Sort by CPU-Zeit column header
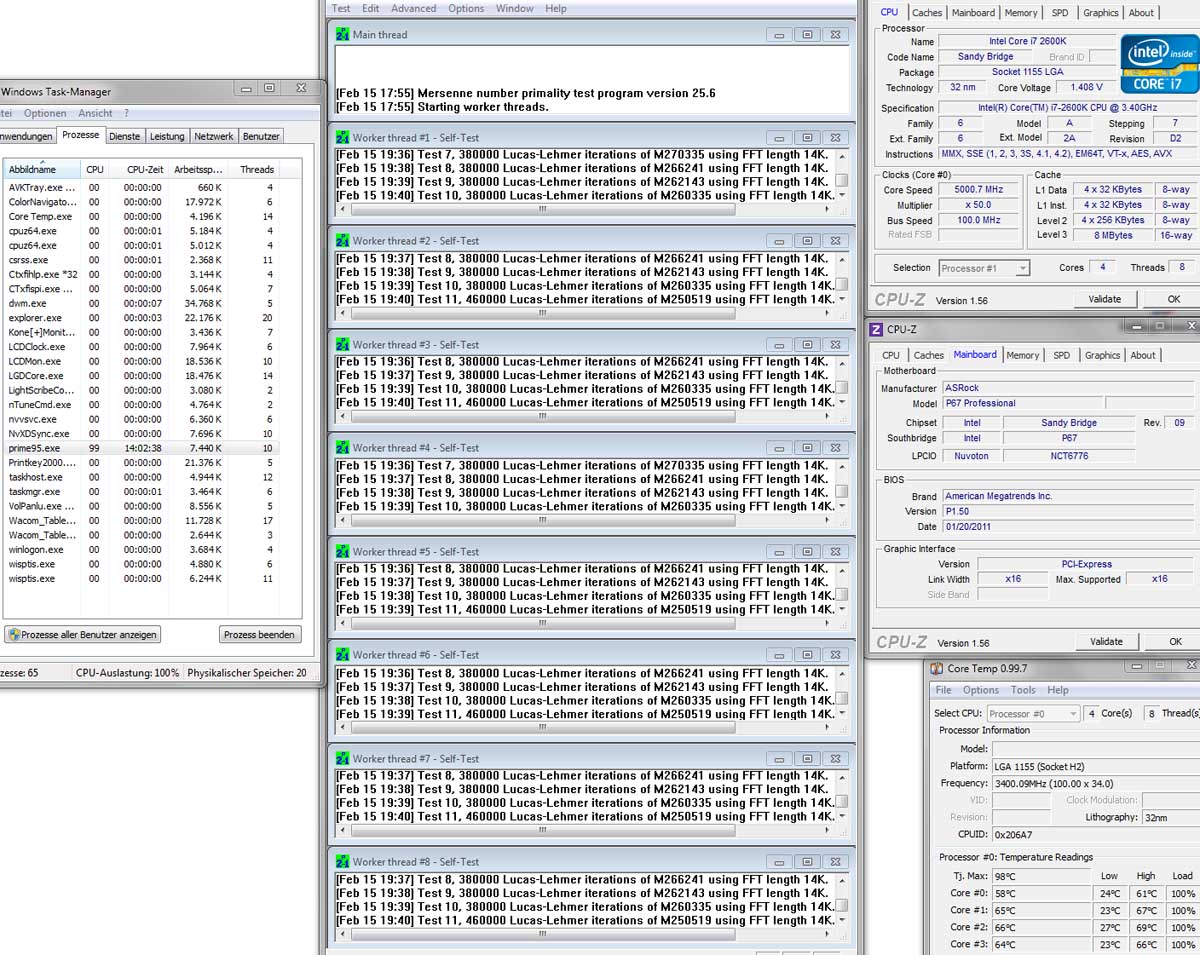This screenshot has width=1200, height=955. coord(137,169)
